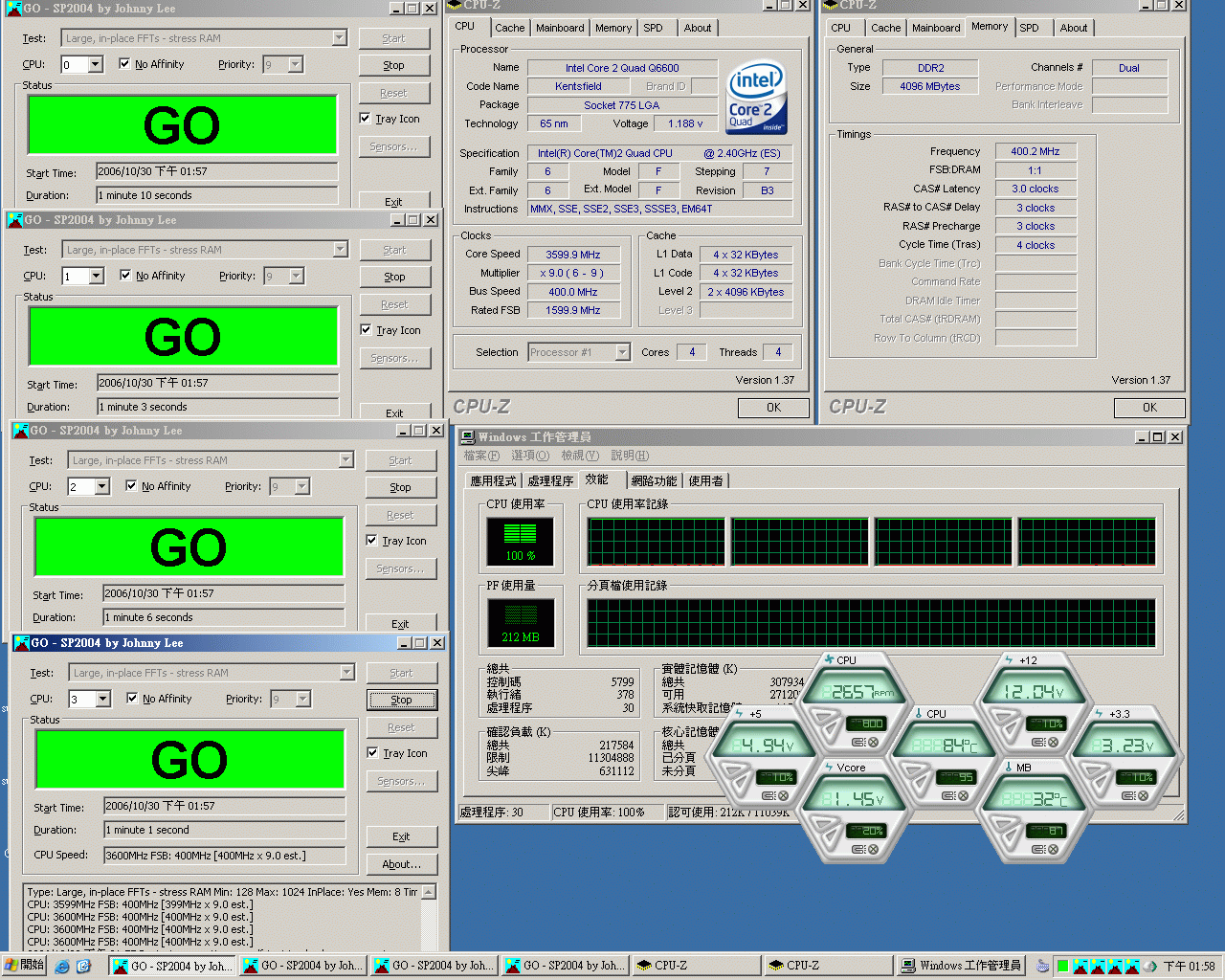This screenshot has width=1225, height=980.
Task: Click the Intel Core 2 Quad logo
Action: click(x=756, y=97)
